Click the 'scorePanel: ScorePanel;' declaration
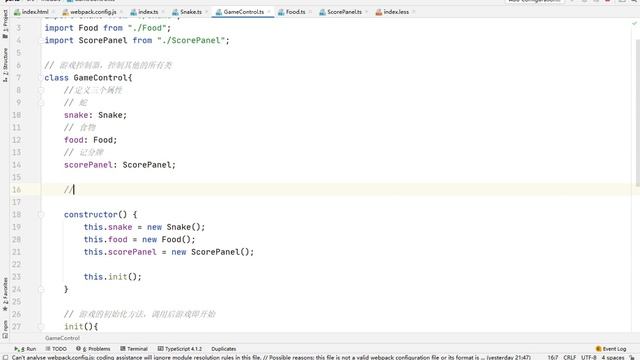 click(120, 165)
